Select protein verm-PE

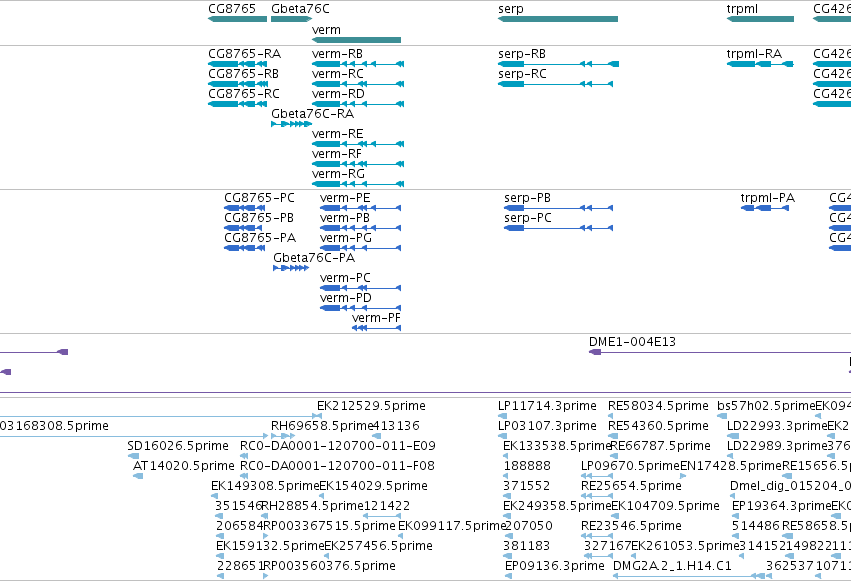pyautogui.click(x=360, y=208)
